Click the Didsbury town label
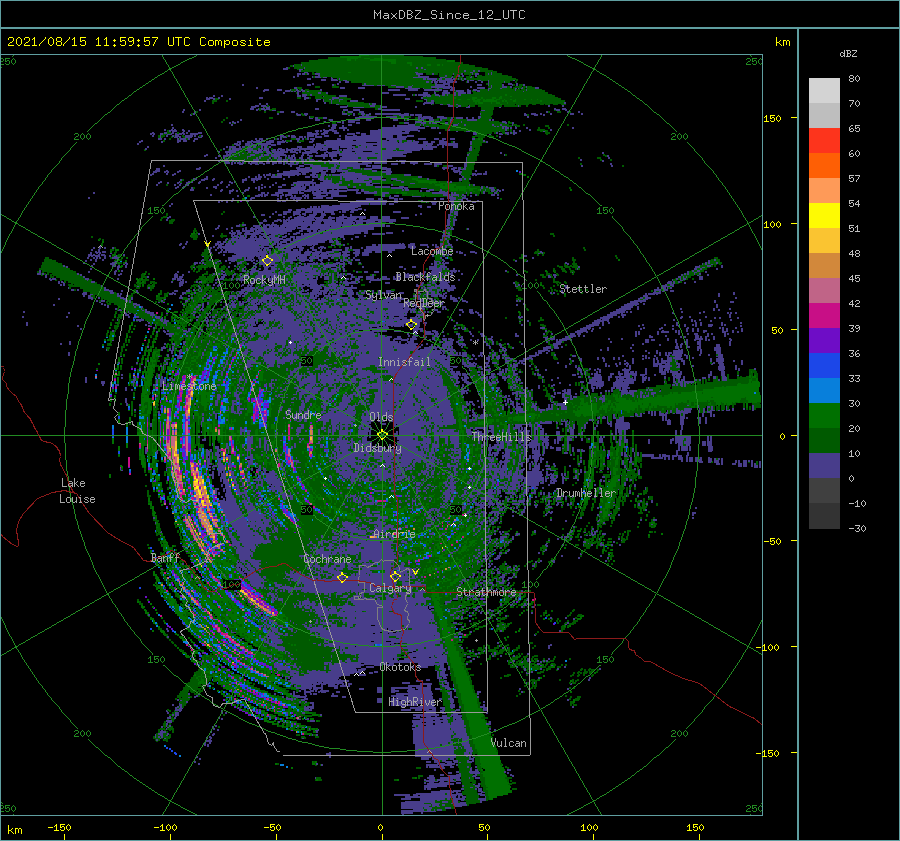This screenshot has width=900, height=841. (377, 448)
